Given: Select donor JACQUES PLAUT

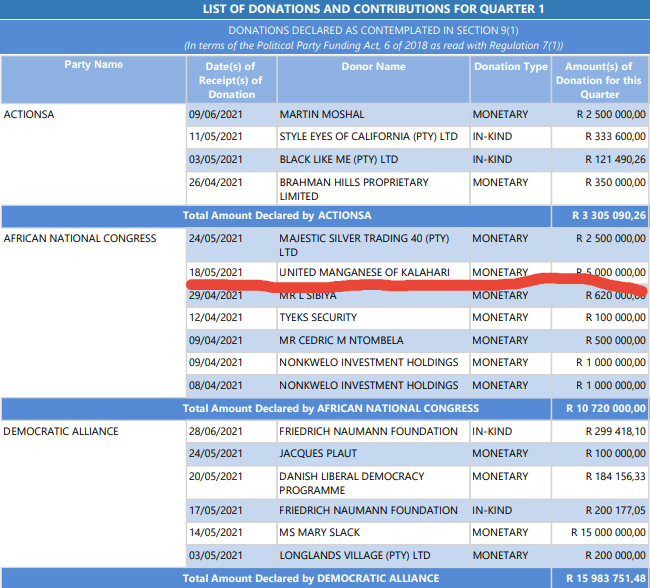Looking at the screenshot, I should click(318, 453).
